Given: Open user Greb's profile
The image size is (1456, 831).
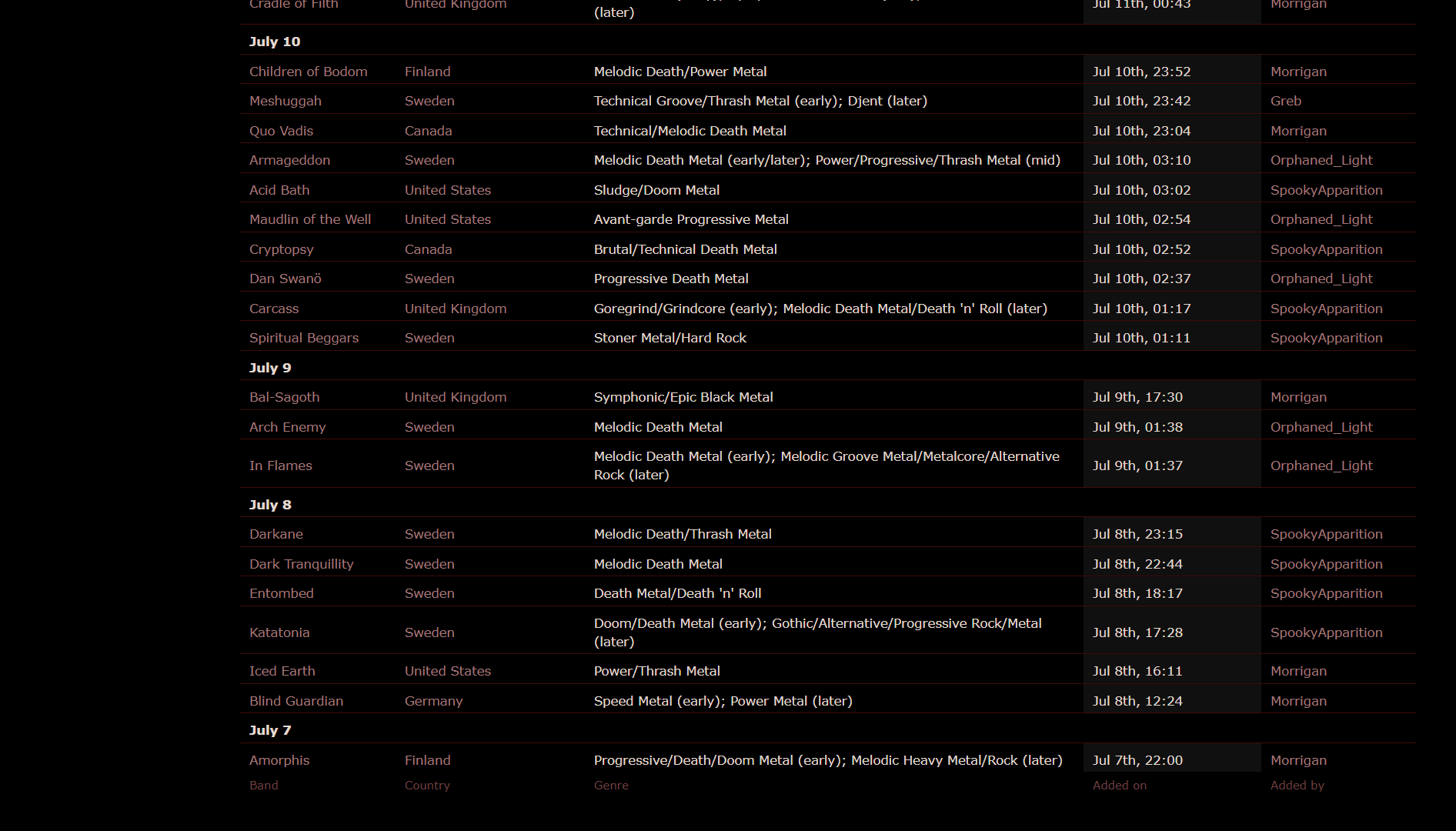Looking at the screenshot, I should (1286, 101).
